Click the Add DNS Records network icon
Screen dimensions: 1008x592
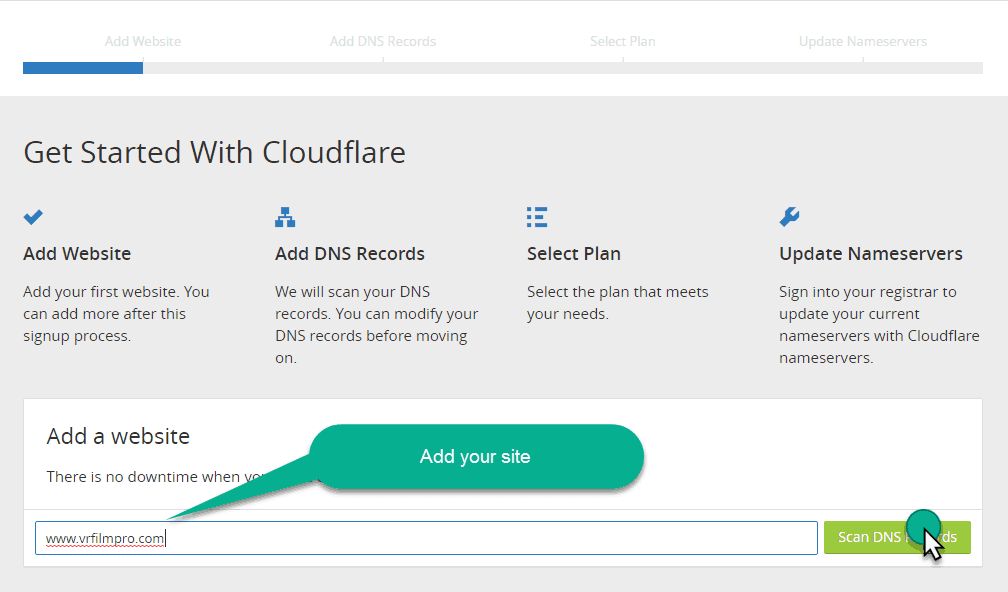[x=285, y=217]
